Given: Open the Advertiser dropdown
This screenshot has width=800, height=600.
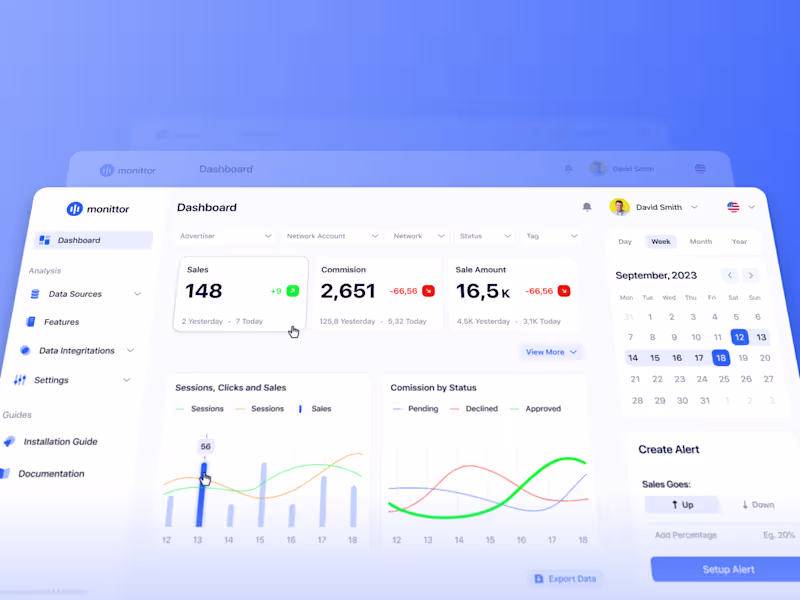Looking at the screenshot, I should [x=225, y=236].
